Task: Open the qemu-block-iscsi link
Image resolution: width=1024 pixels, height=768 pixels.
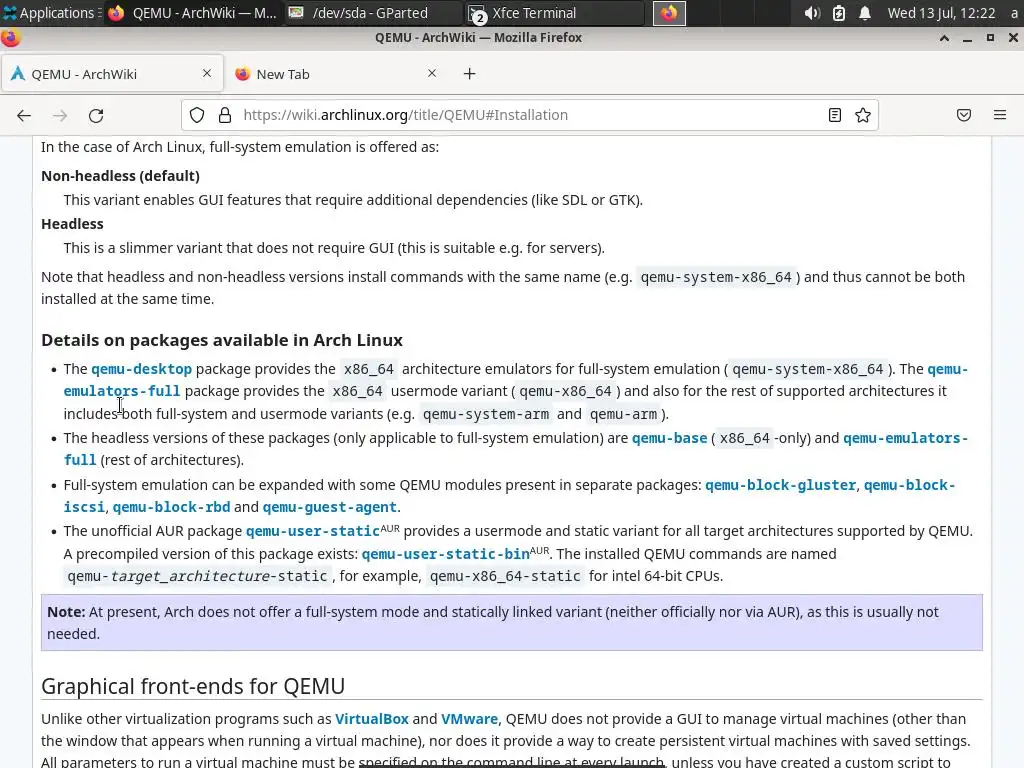Action: (x=909, y=485)
